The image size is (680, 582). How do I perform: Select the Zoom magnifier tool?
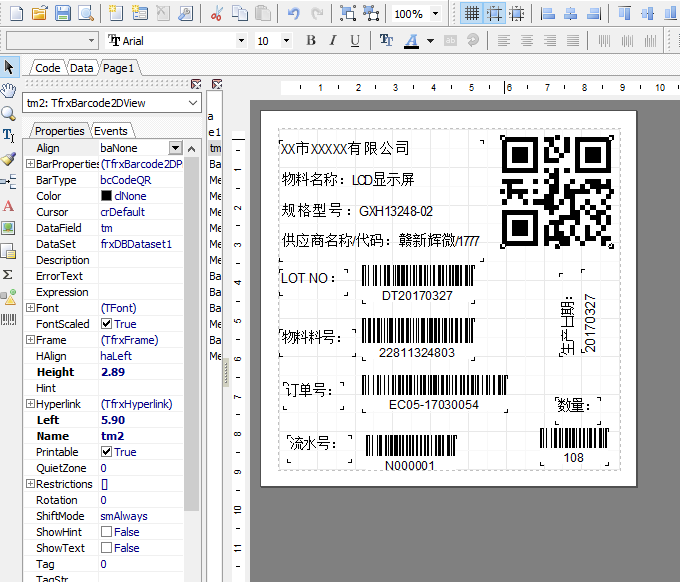click(x=9, y=113)
